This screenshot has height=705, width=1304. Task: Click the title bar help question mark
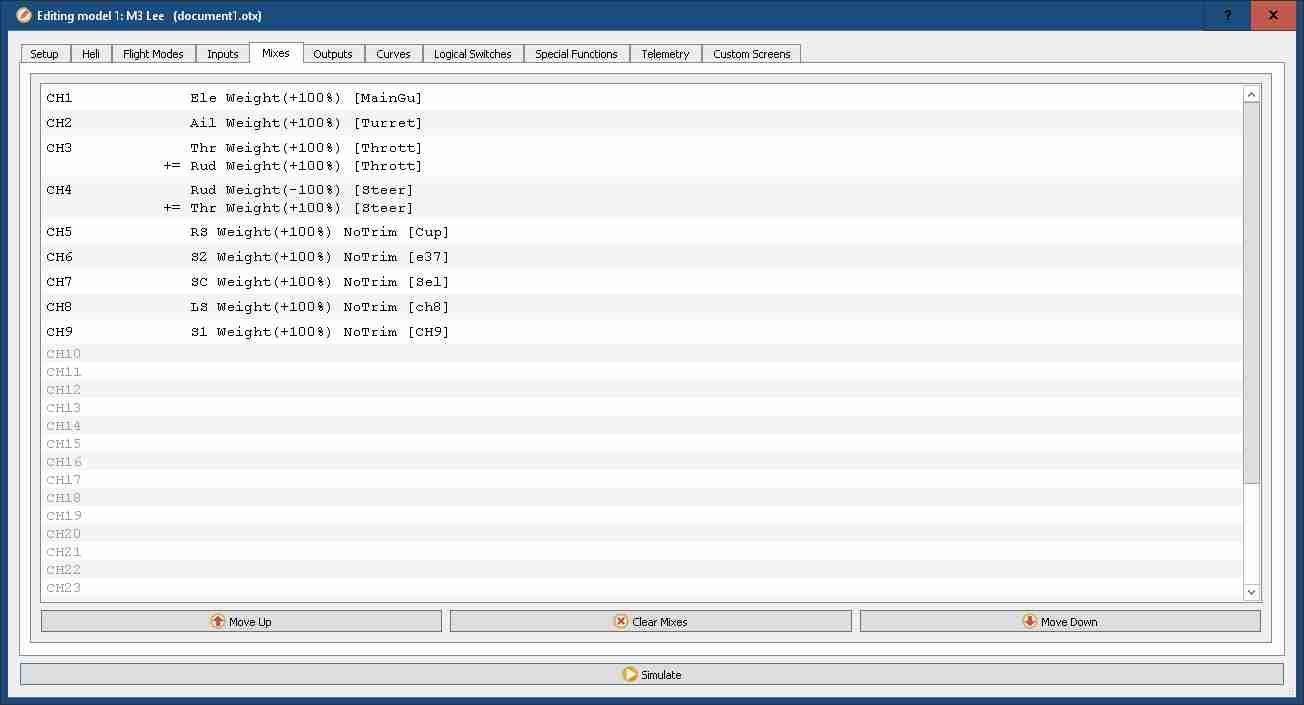coord(1228,16)
